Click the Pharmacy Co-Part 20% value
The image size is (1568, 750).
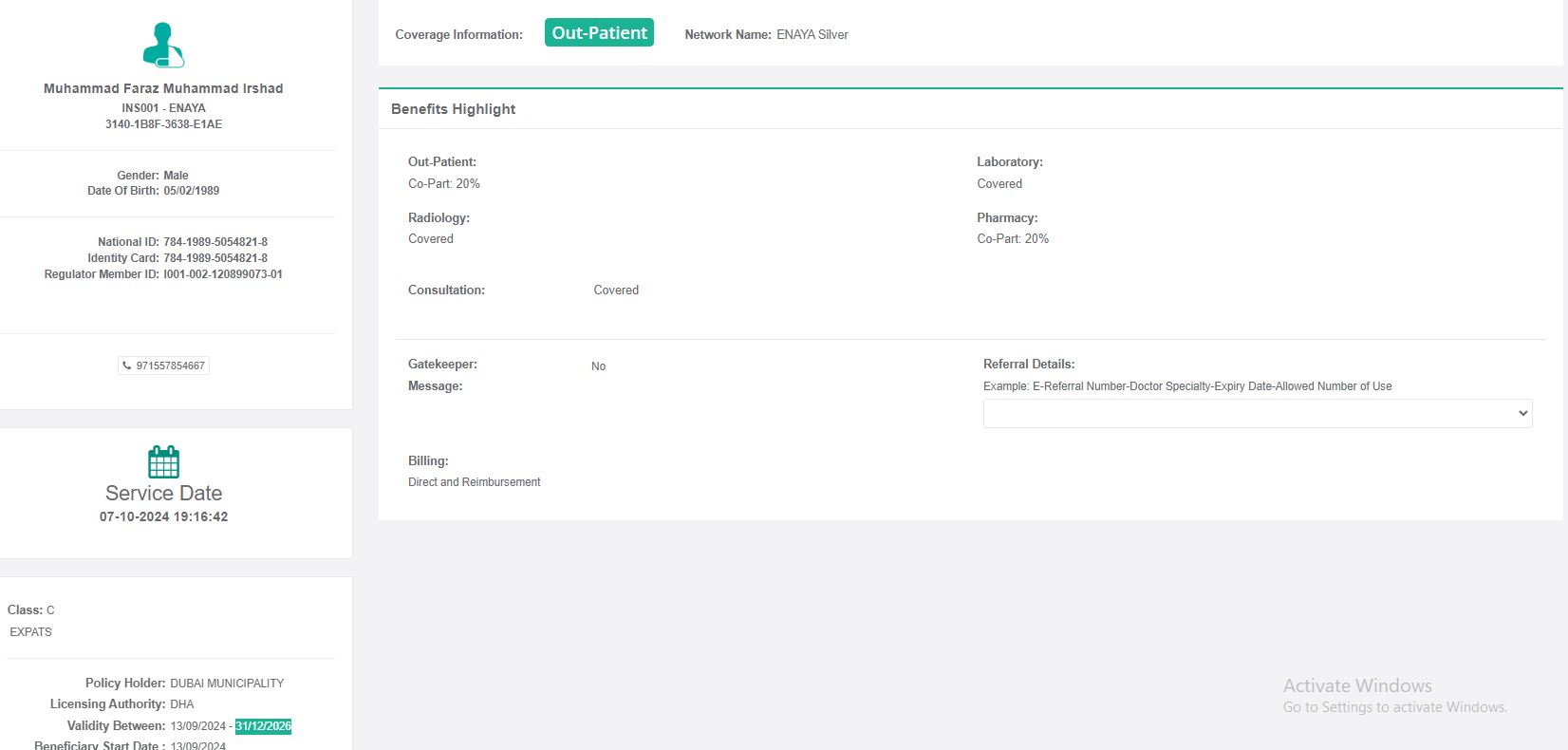click(1013, 239)
